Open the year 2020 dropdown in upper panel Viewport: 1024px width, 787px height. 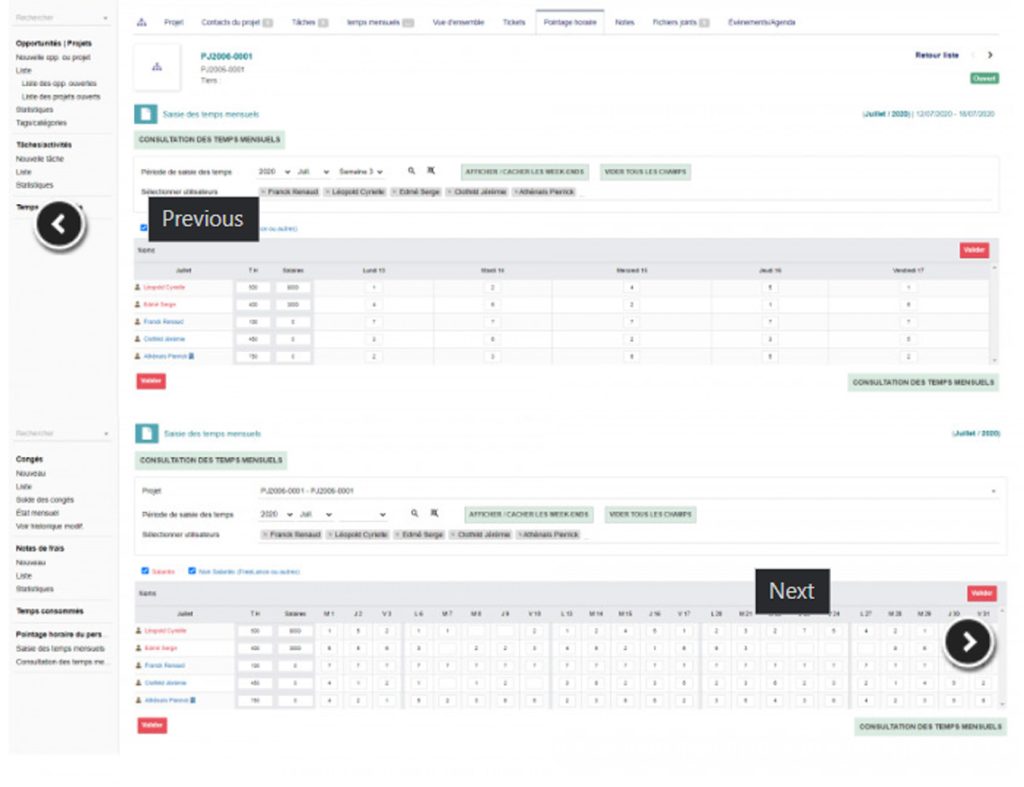click(x=274, y=172)
